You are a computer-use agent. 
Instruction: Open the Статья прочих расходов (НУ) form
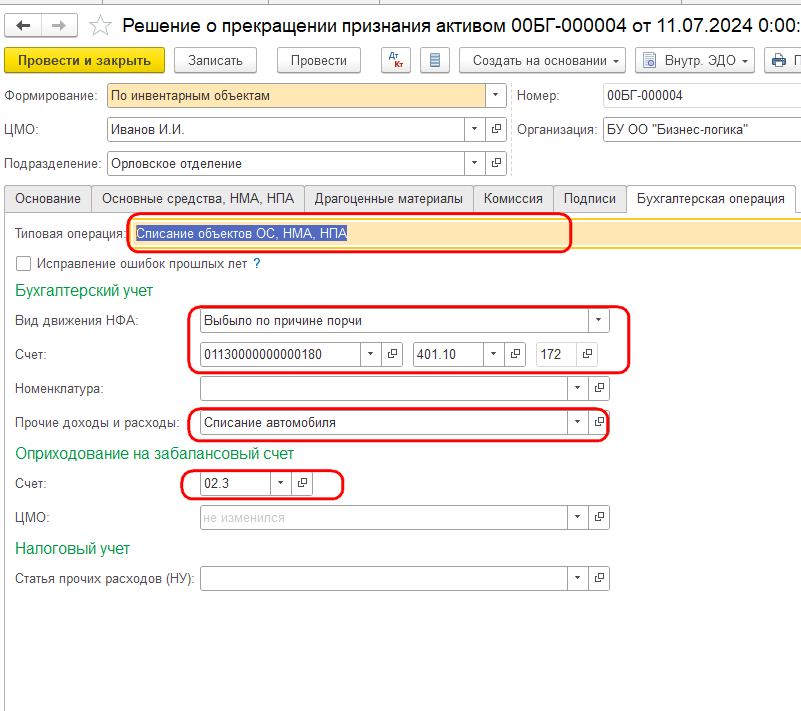click(599, 578)
